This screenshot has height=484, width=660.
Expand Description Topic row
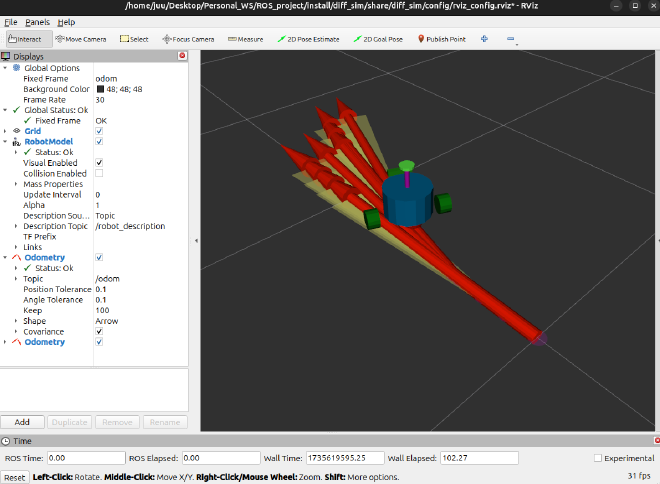click(16, 226)
